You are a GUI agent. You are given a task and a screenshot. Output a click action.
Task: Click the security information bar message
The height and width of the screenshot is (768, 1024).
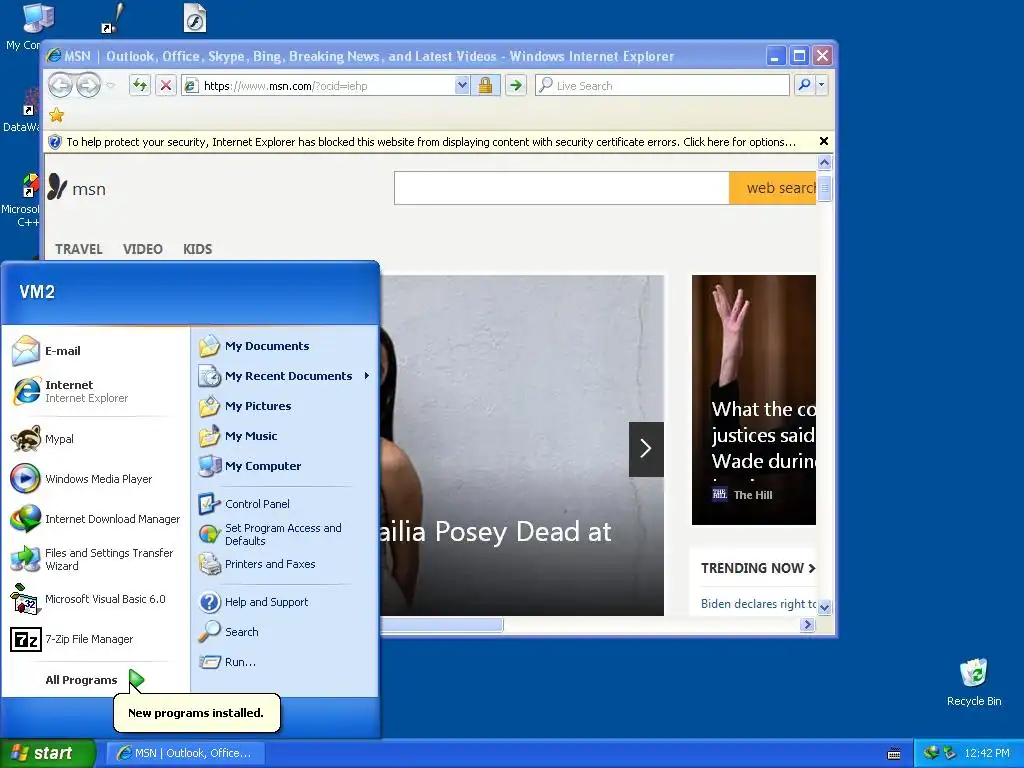[430, 142]
